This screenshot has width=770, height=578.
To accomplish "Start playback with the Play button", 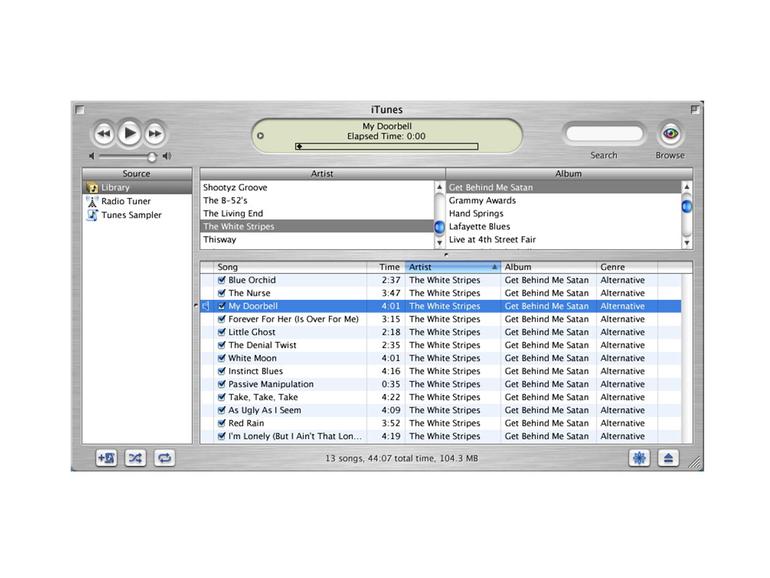I will 129,133.
